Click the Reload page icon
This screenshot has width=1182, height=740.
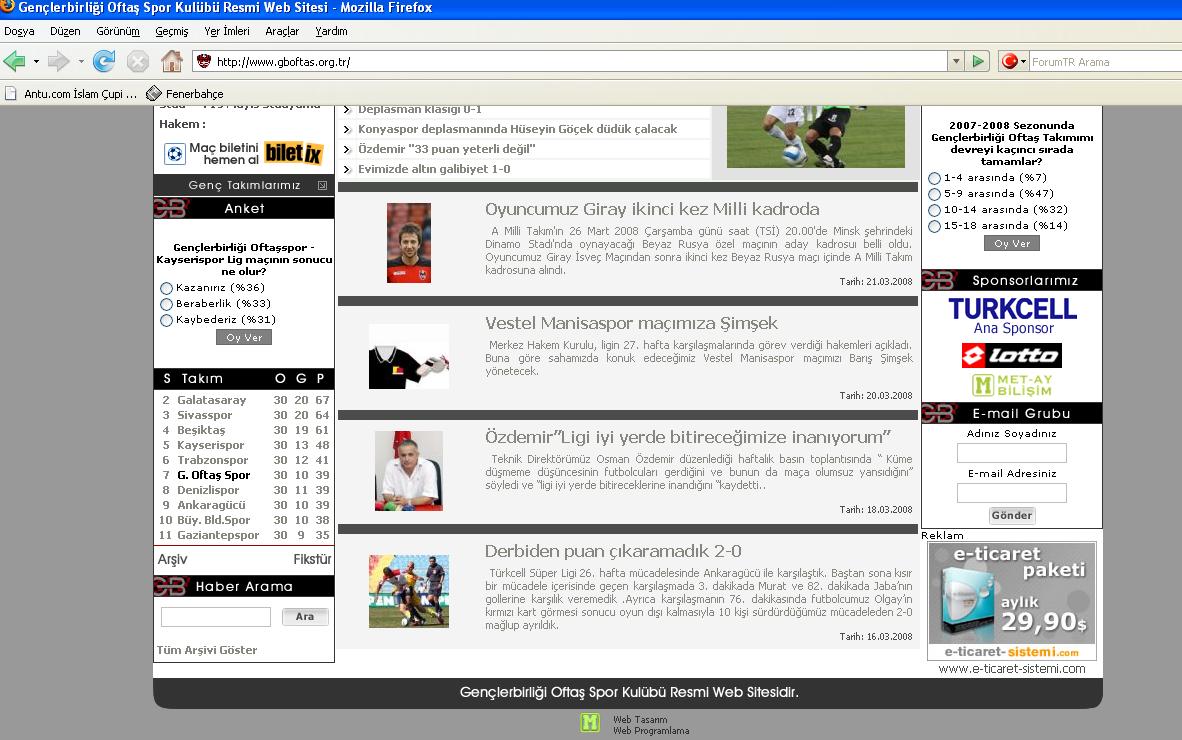pyautogui.click(x=103, y=61)
